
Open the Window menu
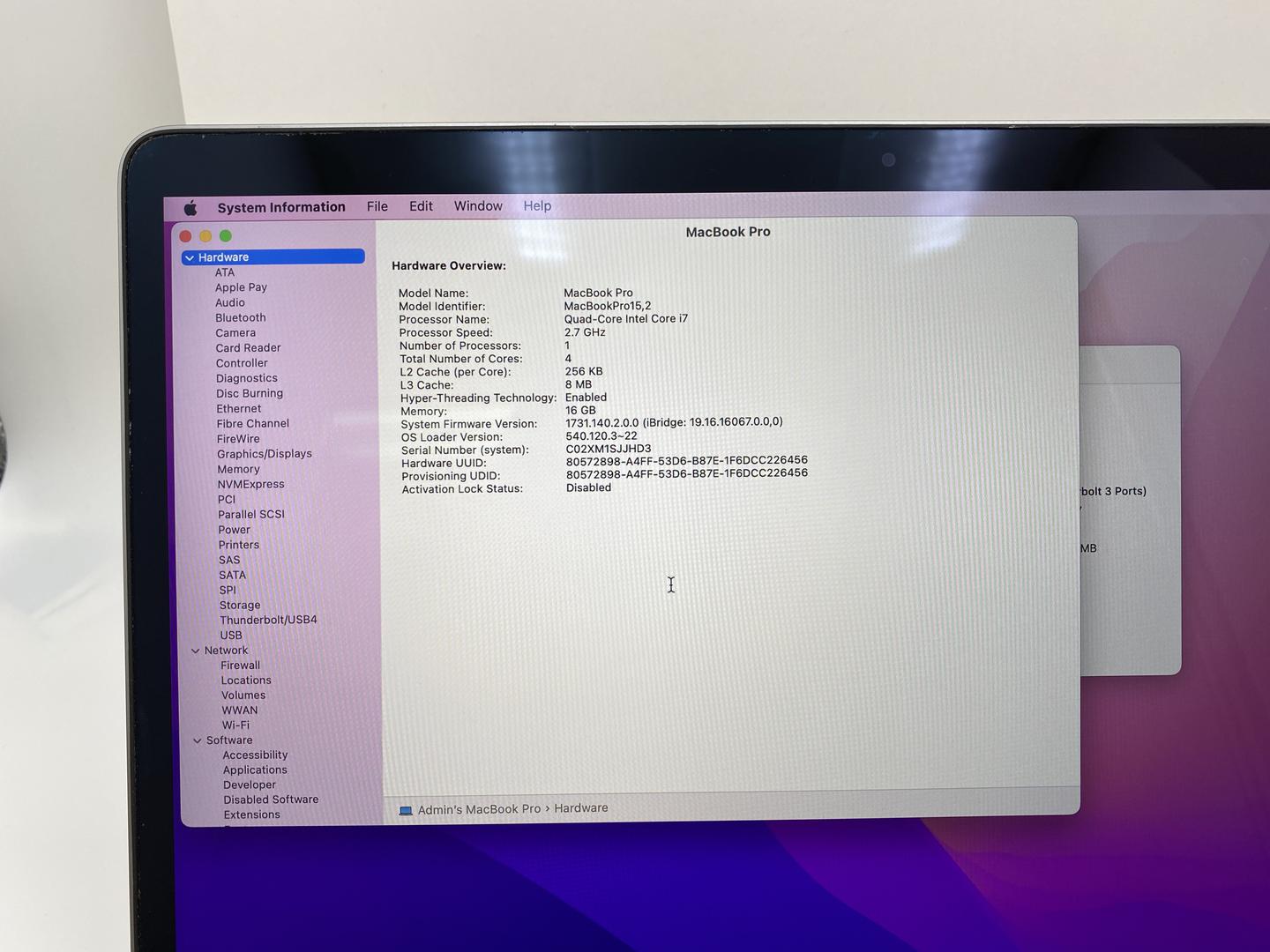[478, 206]
